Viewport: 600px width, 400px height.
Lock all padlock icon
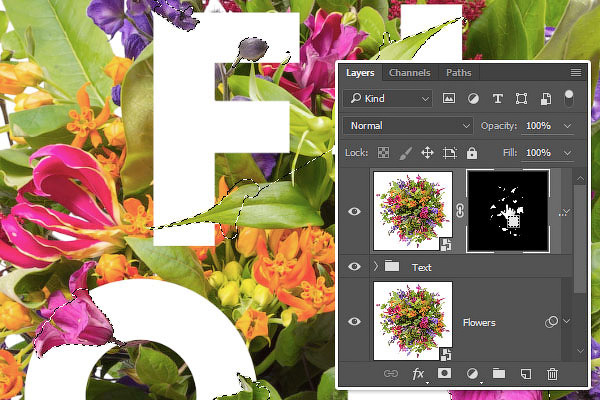(472, 153)
